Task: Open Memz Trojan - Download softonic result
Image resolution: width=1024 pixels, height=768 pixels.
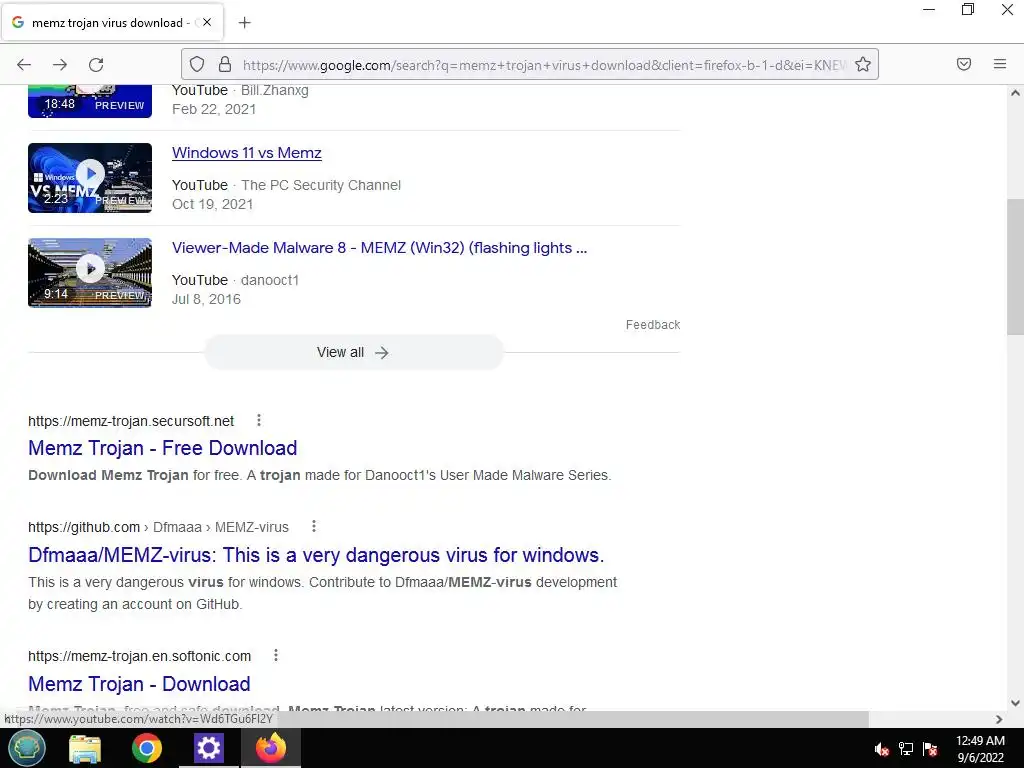Action: pos(139,684)
